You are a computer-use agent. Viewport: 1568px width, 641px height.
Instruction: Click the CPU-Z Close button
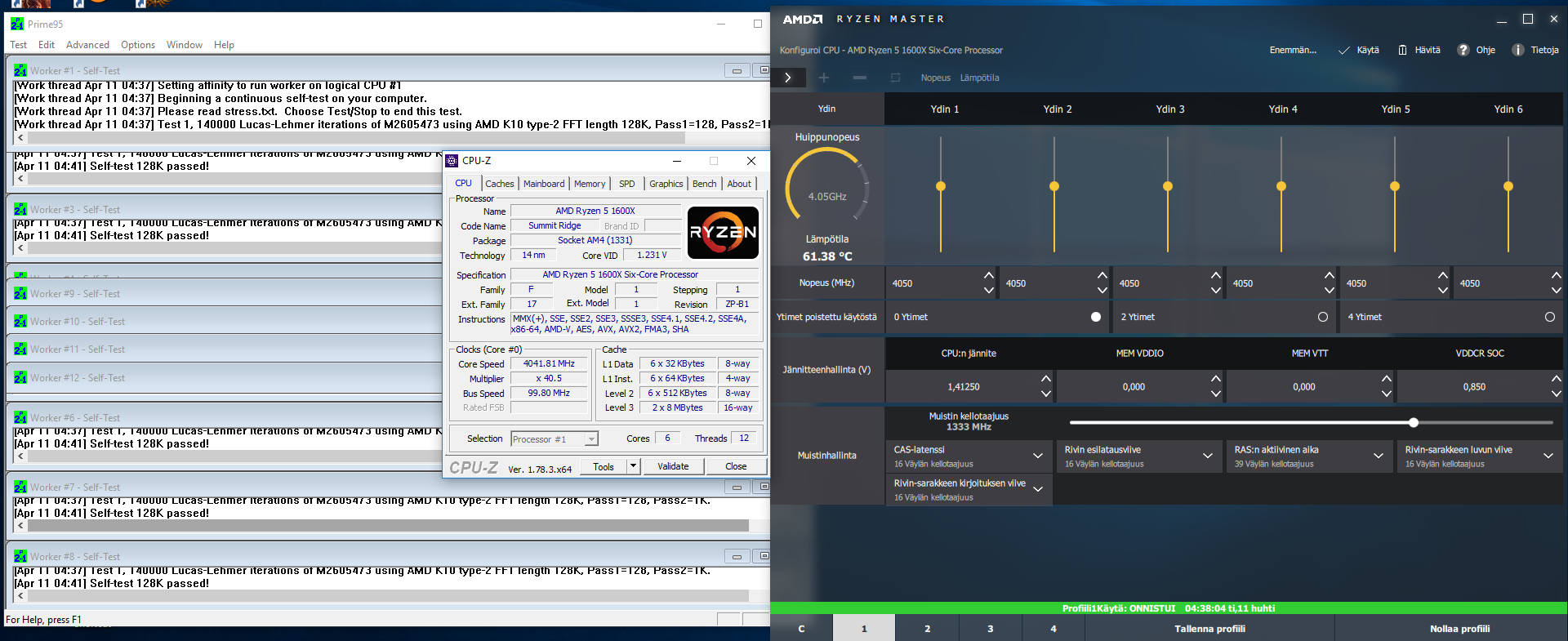736,466
